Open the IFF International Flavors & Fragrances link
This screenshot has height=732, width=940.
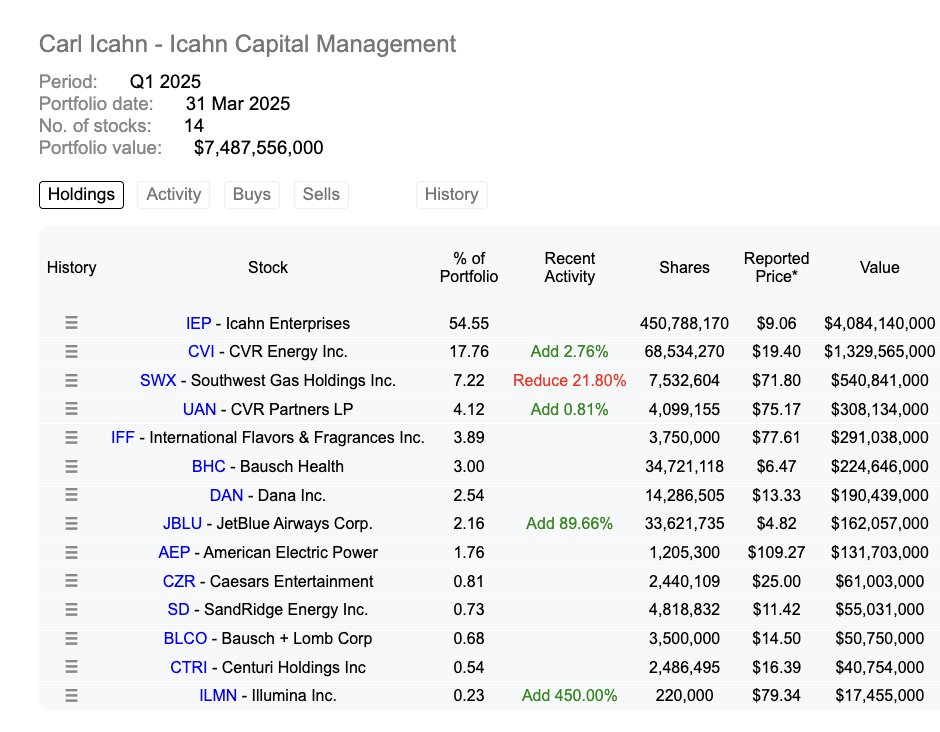[267, 437]
